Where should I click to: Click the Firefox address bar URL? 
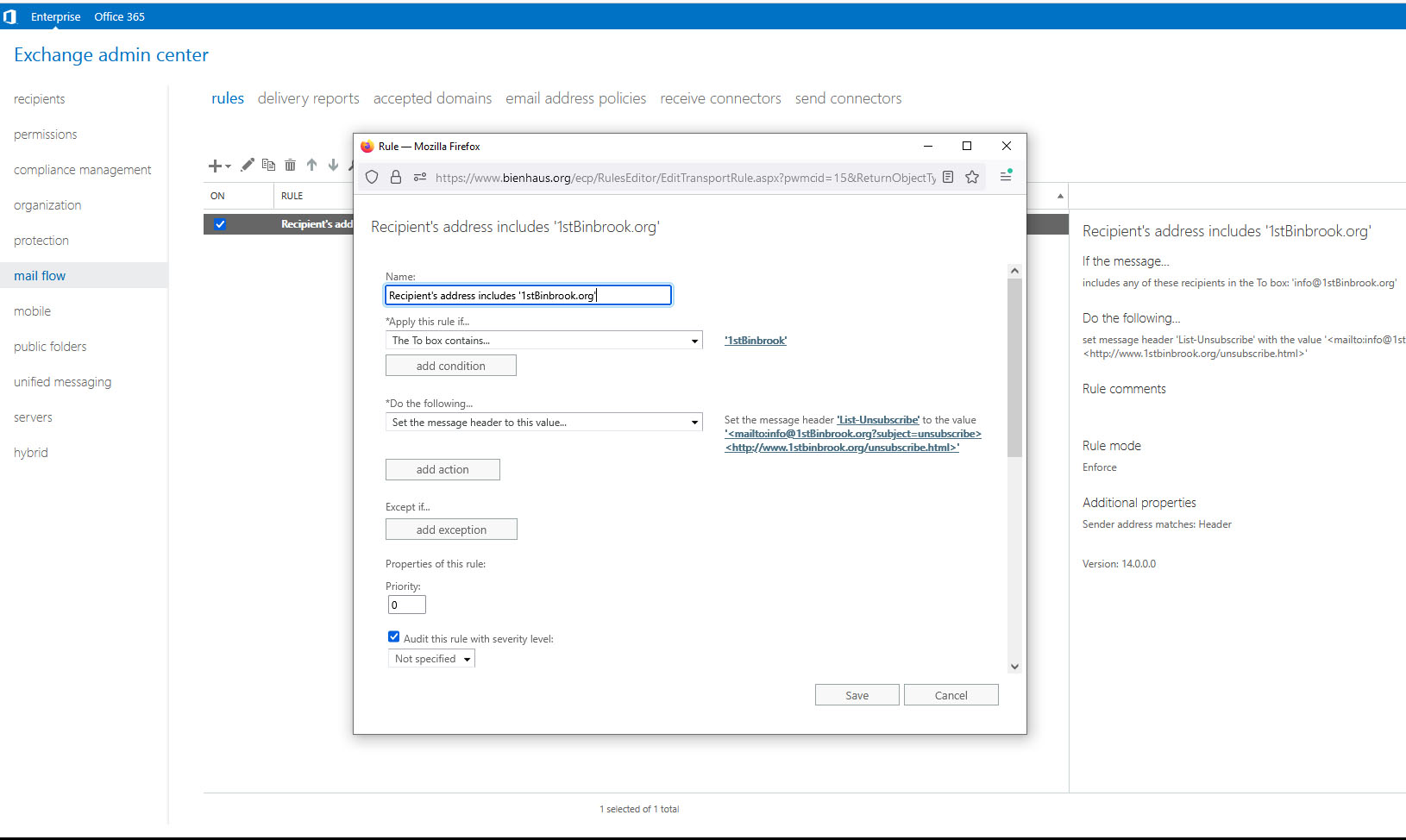tap(686, 178)
